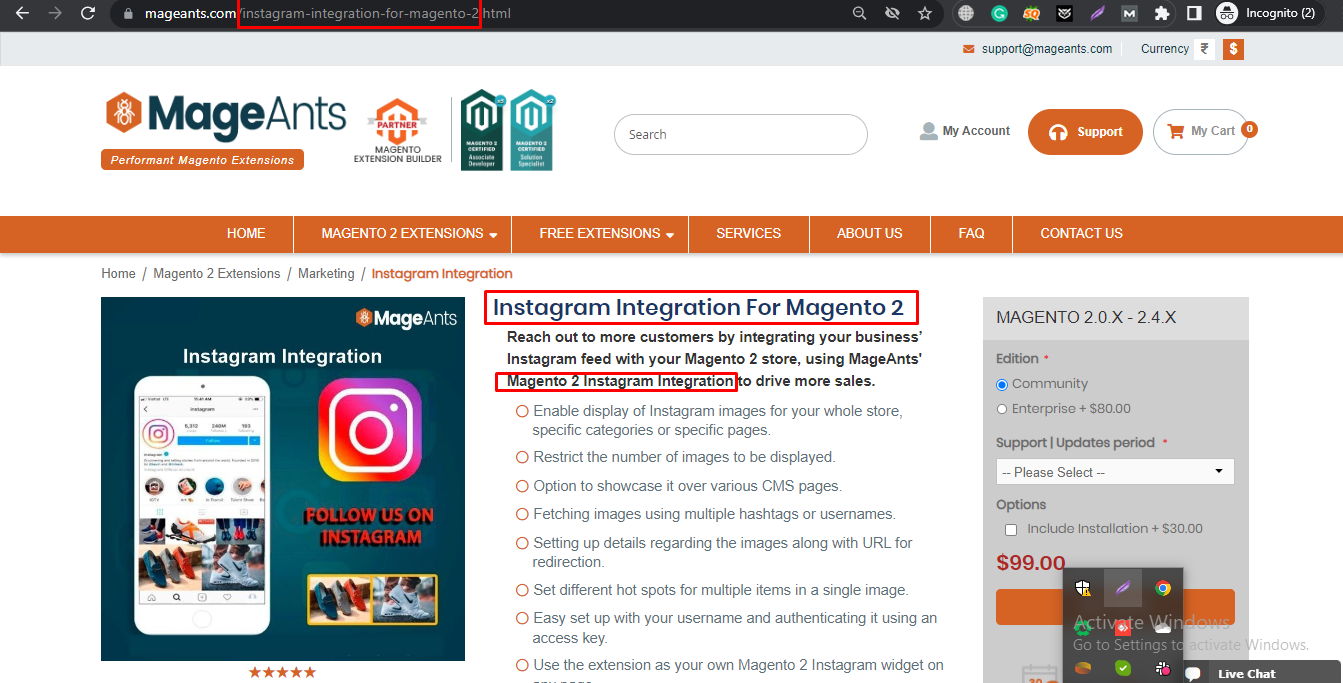Open the orange disk tray icon

click(1083, 668)
